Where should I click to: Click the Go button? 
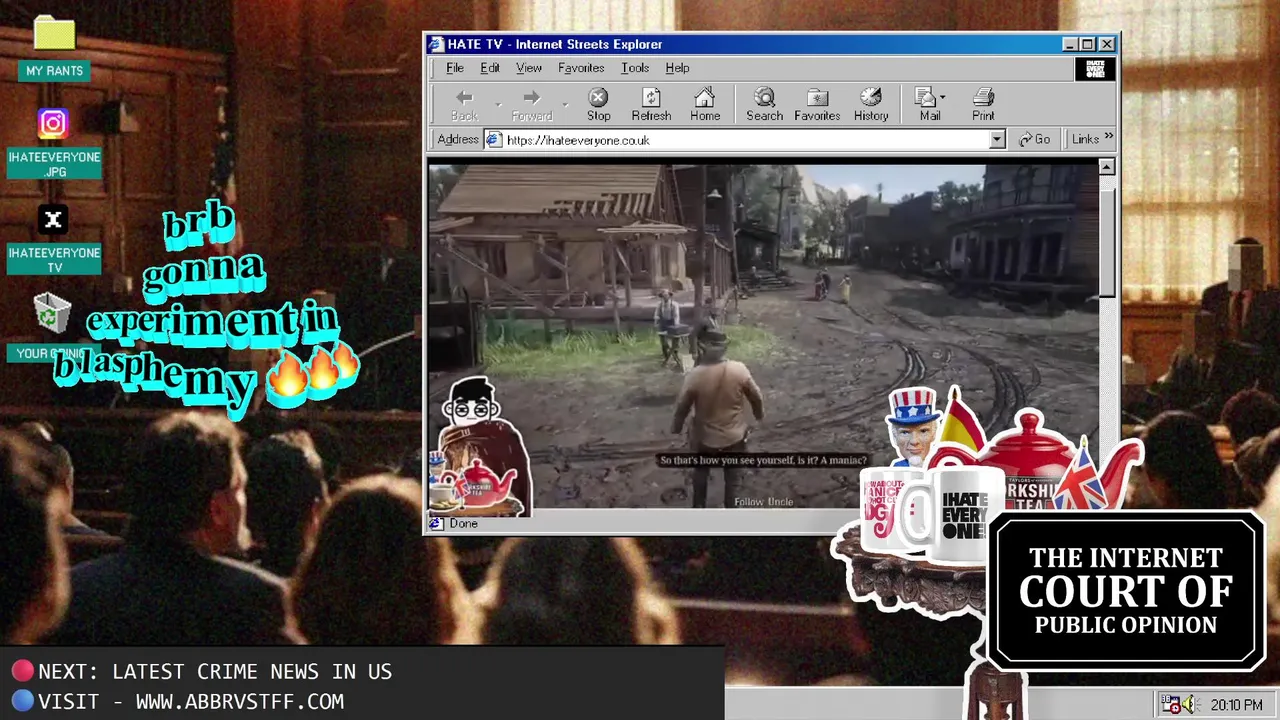point(1035,139)
